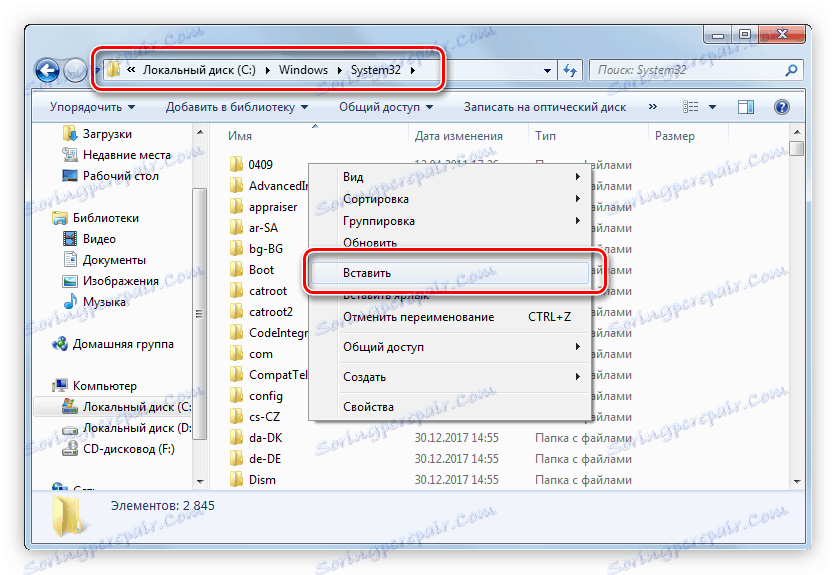The width and height of the screenshot is (837, 575).
Task: Select the ar-SA folder
Action: [254, 228]
